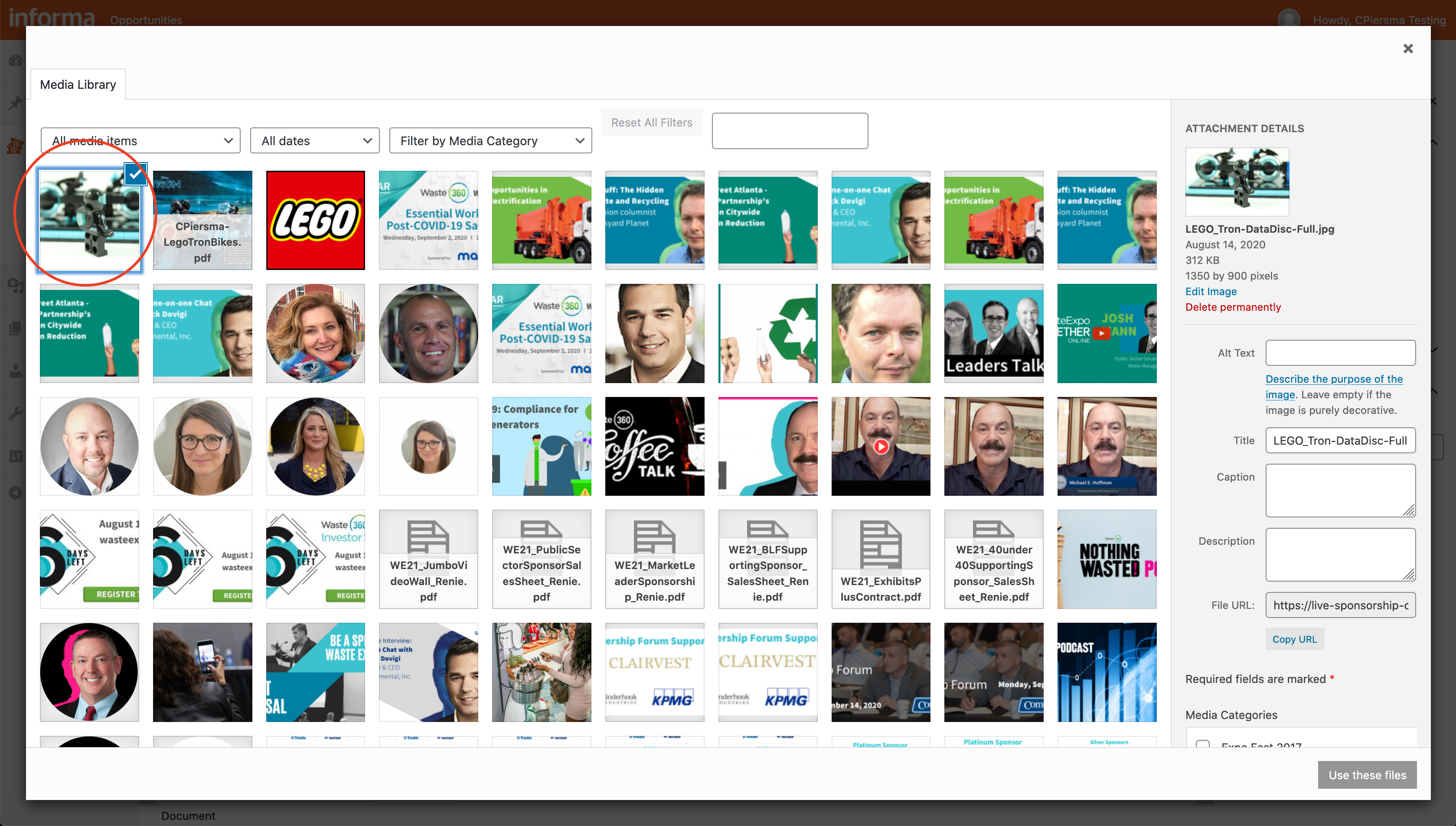
Task: Select the woman with colorful scarf portrait
Action: click(x=315, y=333)
